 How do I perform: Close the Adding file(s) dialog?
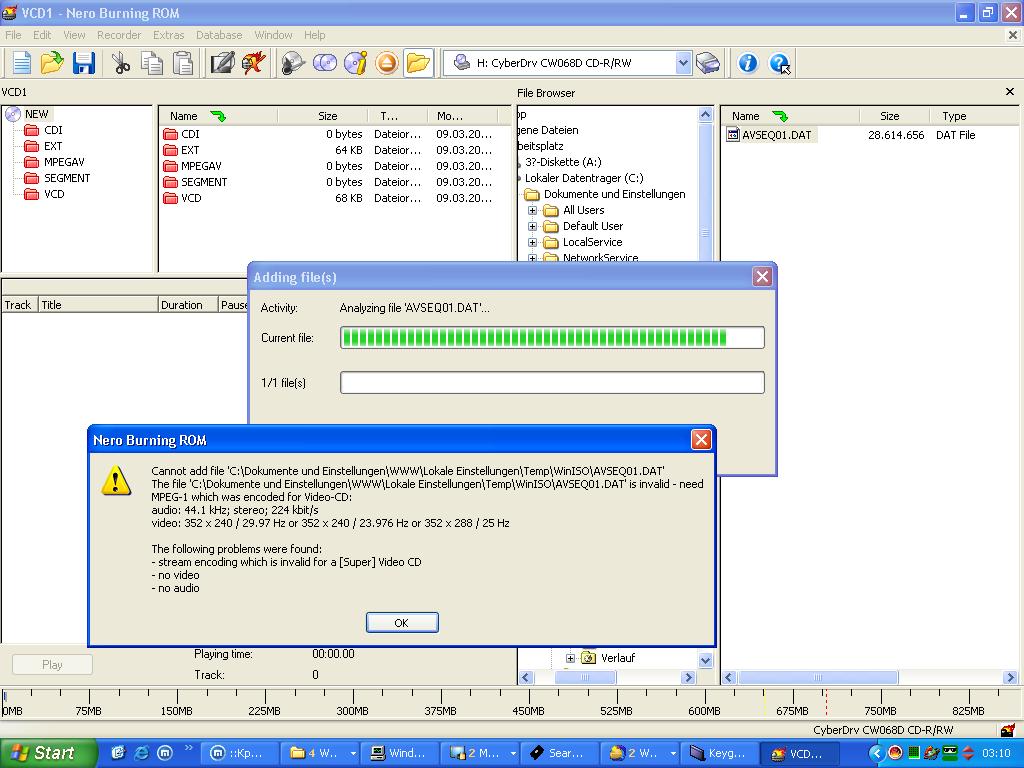[x=762, y=277]
